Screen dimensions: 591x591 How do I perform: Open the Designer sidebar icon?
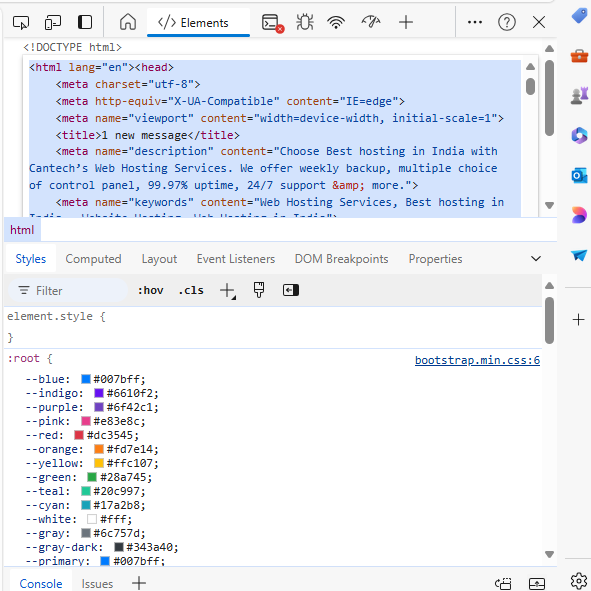pyautogui.click(x=579, y=215)
